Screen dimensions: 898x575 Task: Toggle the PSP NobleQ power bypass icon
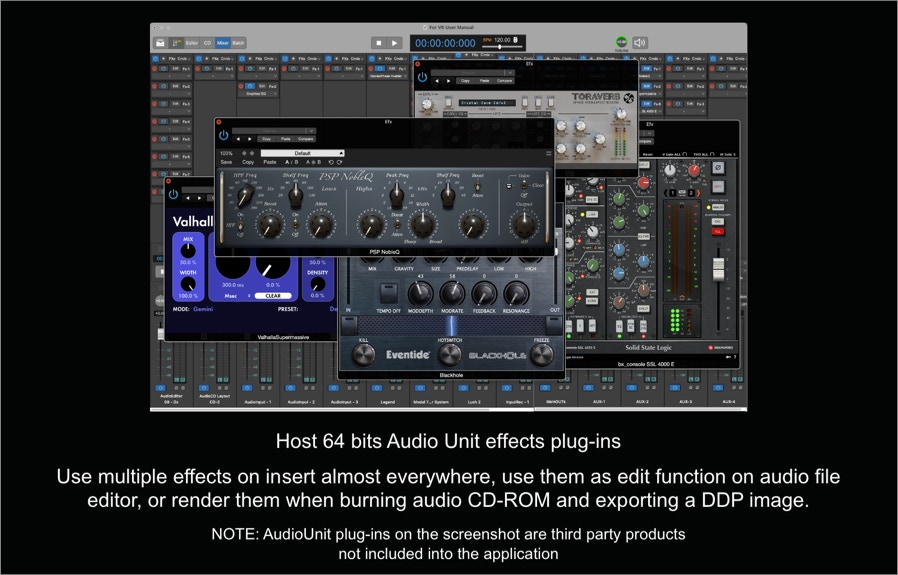[223, 135]
